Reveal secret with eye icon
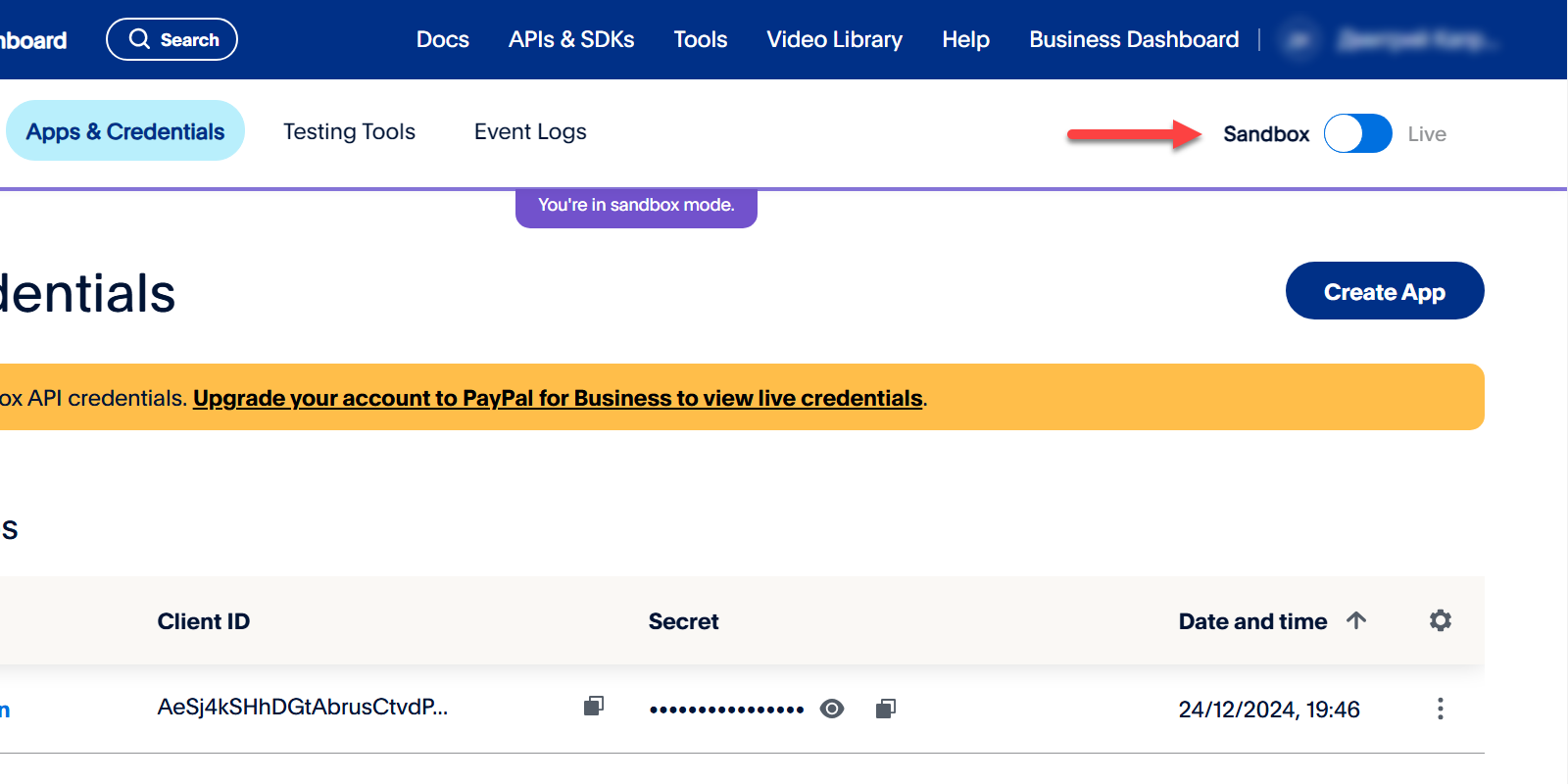1568x784 pixels. click(x=832, y=709)
